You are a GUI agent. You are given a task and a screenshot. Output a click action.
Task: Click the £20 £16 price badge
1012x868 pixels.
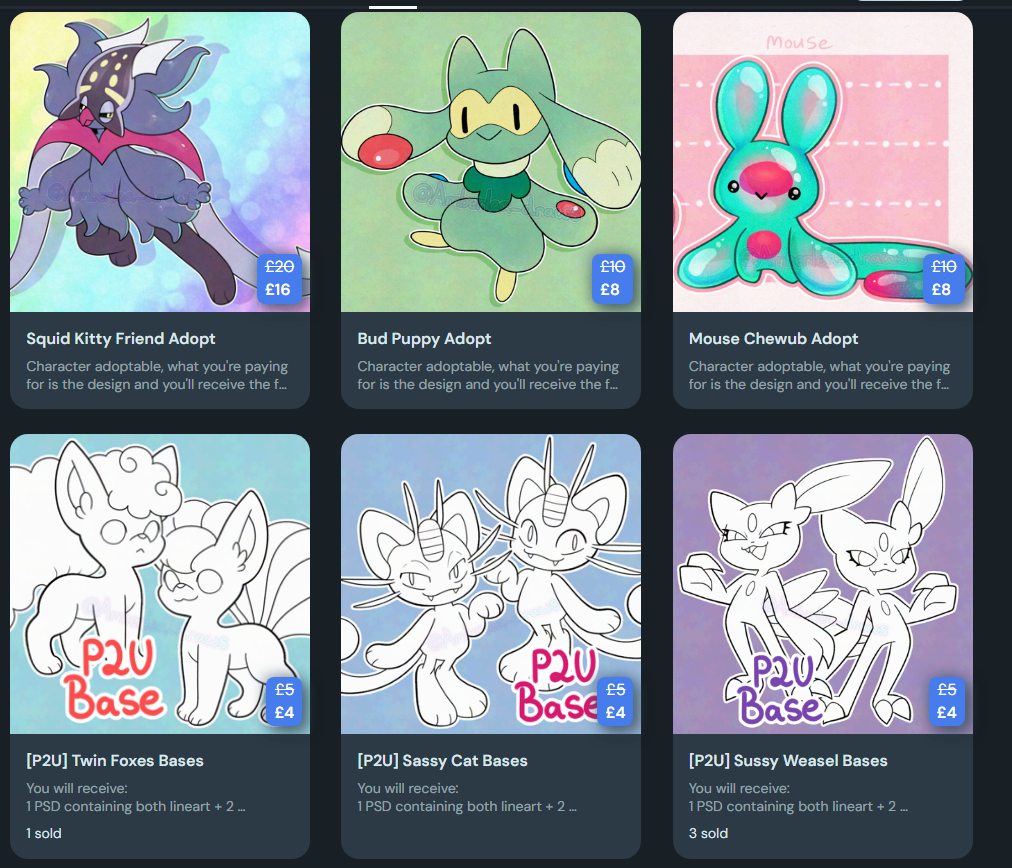point(279,278)
